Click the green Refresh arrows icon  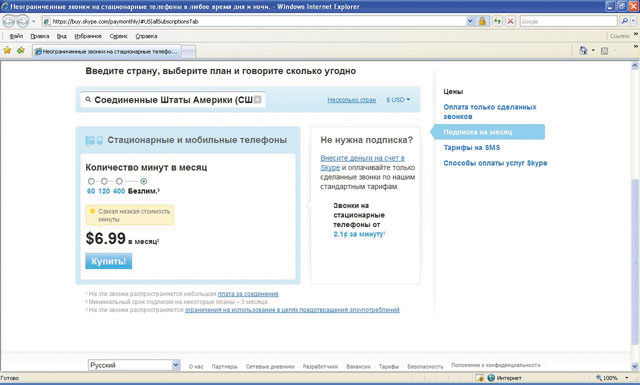point(497,21)
